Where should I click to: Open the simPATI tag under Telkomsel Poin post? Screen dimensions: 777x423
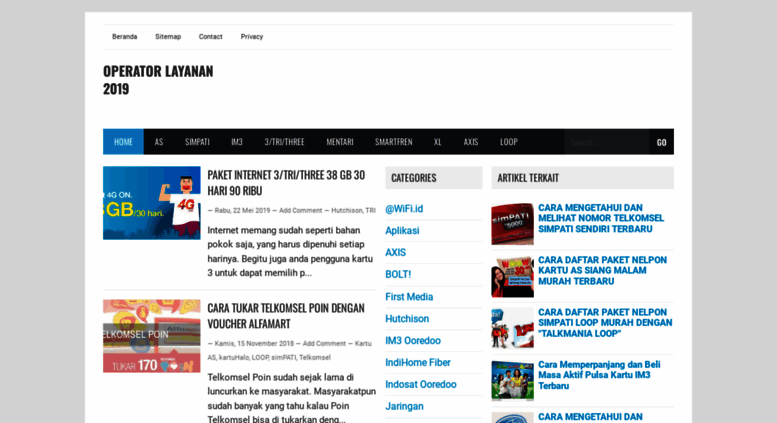click(283, 357)
